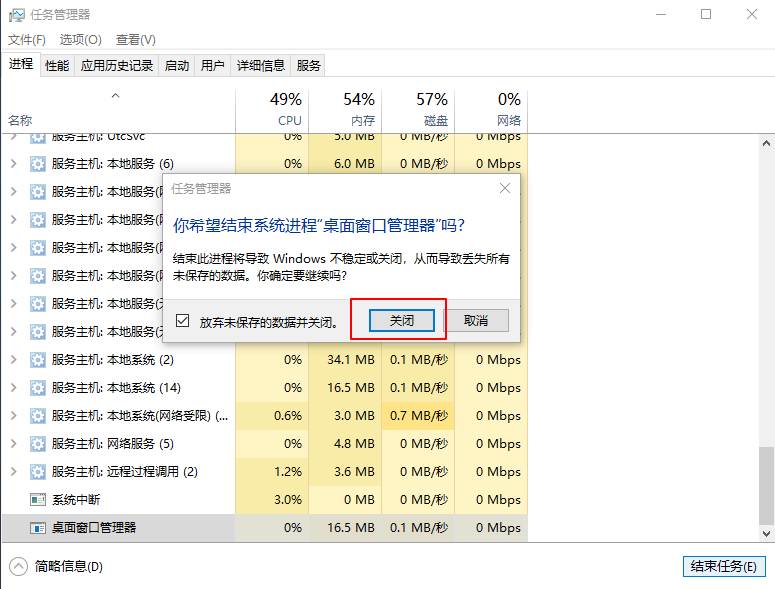This screenshot has height=589, width=775.
Task: Click the 桌面窗口管理器 process icon
Action: click(38, 527)
